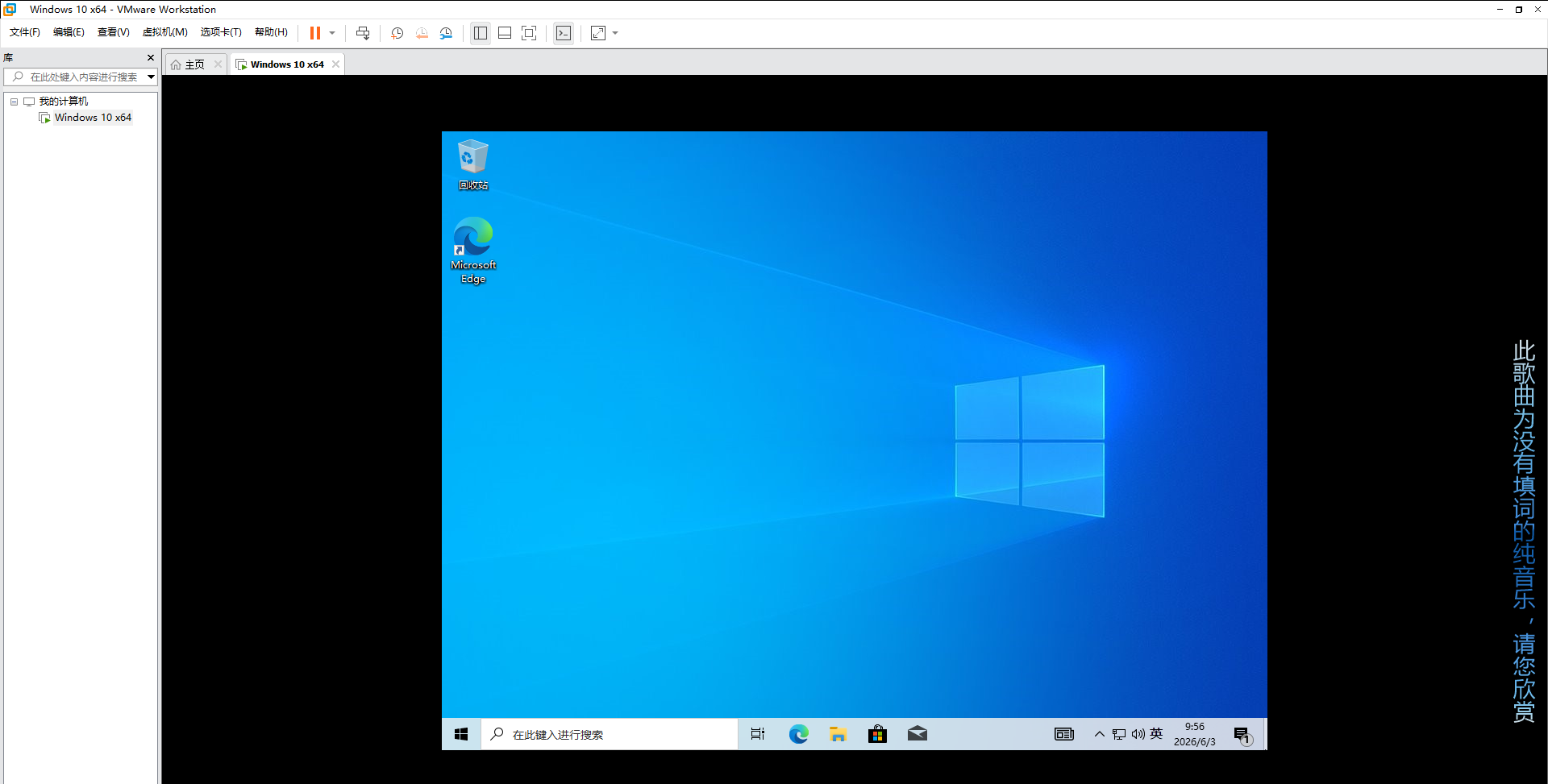The width and height of the screenshot is (1548, 784).
Task: Open Task View in the guest taskbar
Action: [758, 734]
